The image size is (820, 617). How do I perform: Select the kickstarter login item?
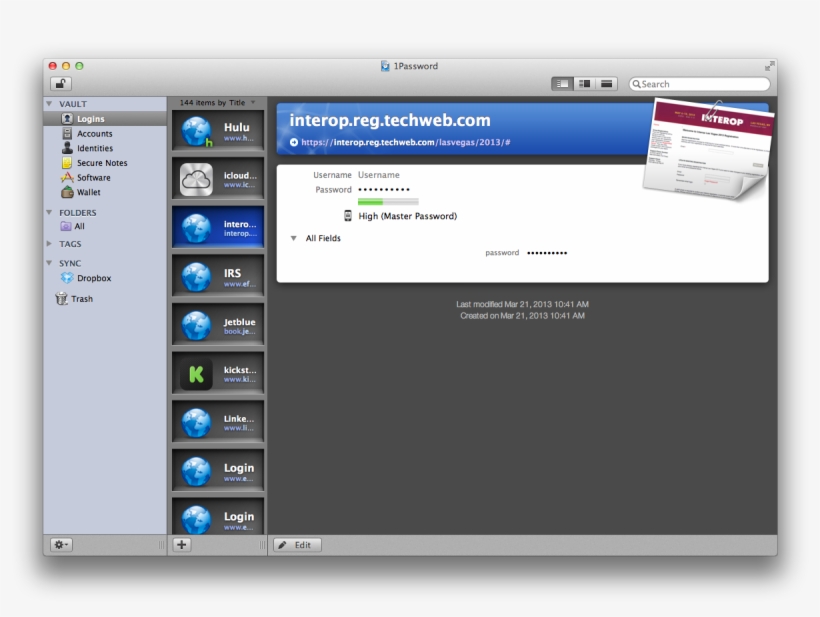(x=218, y=373)
